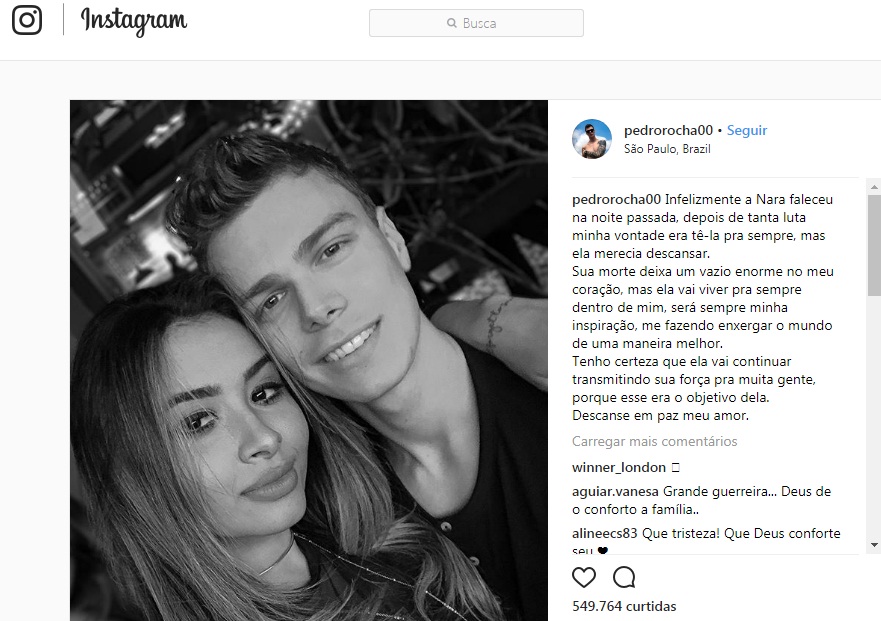Click the comments scrollbar down arrow
881x621 pixels.
click(874, 545)
